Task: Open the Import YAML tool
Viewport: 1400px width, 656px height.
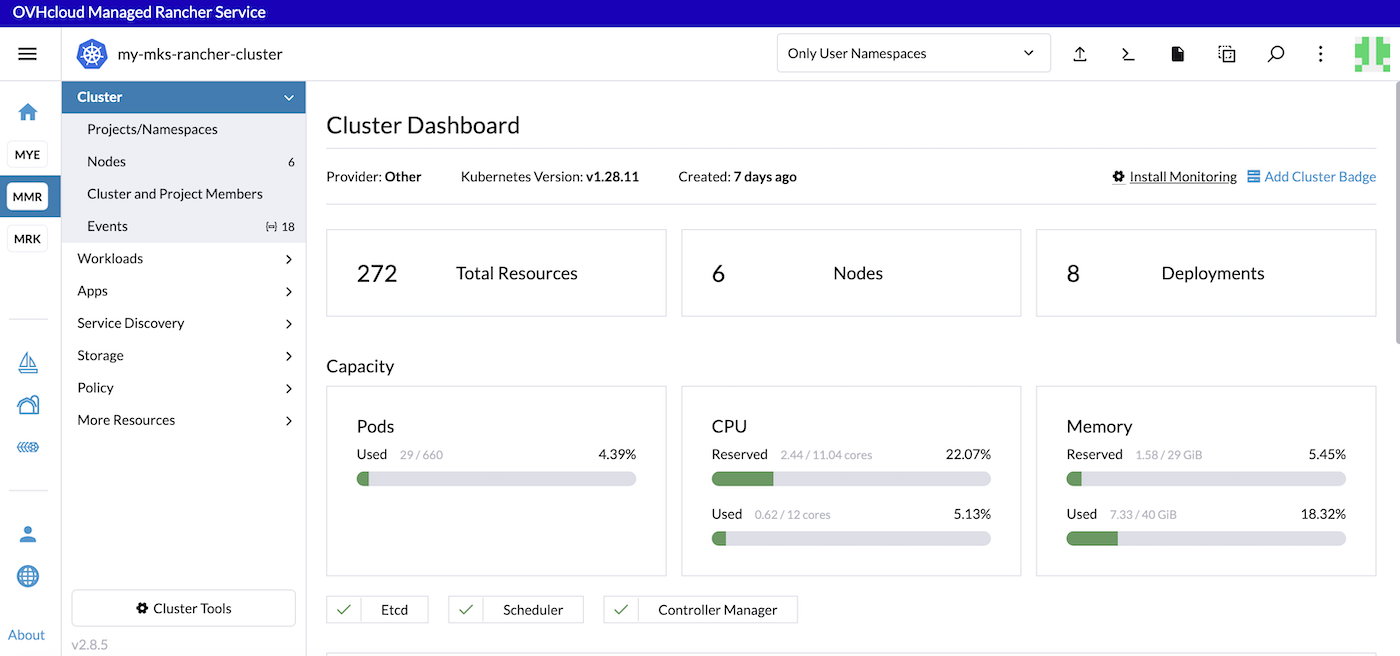Action: click(x=1080, y=54)
